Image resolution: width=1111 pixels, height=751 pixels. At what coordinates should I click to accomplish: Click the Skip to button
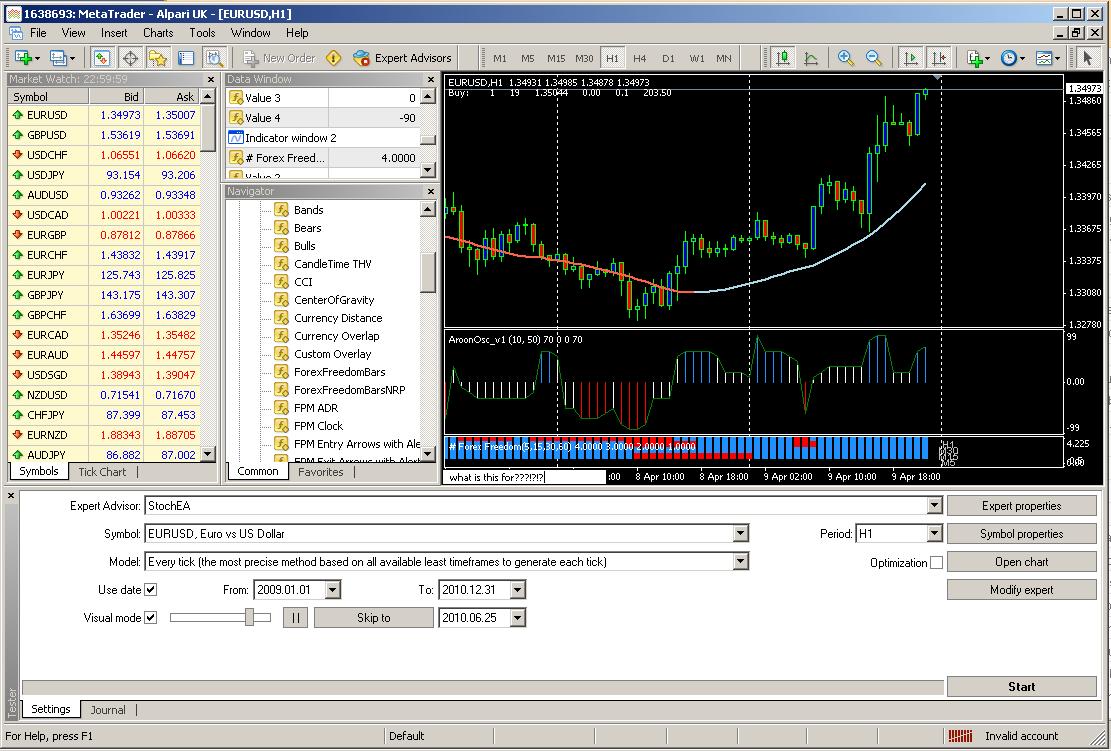(x=373, y=618)
